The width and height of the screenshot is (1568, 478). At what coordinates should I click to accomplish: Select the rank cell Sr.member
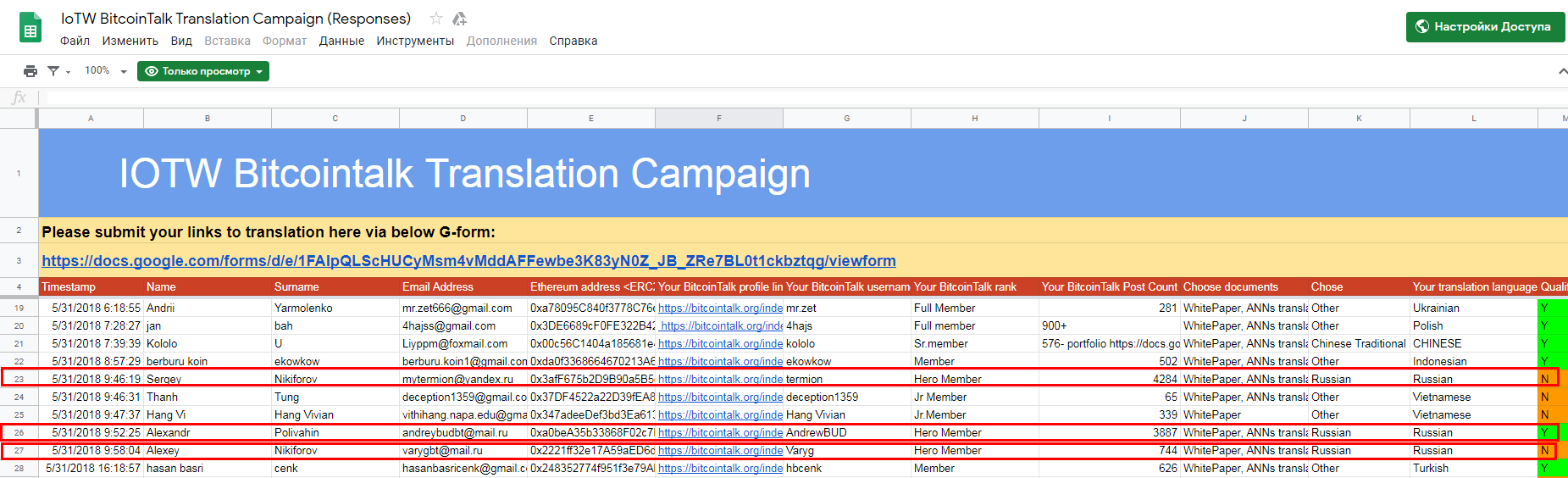(x=974, y=343)
